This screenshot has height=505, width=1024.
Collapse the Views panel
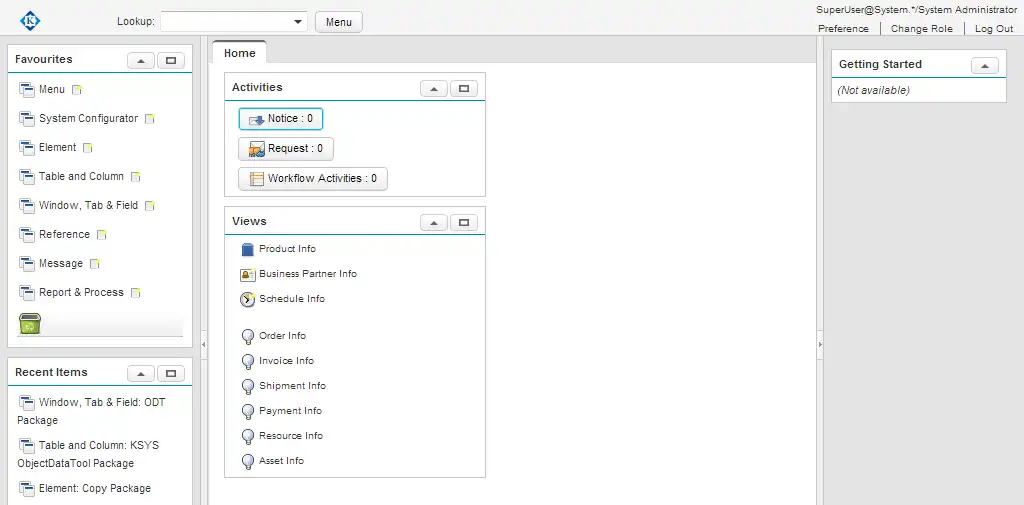(x=434, y=223)
